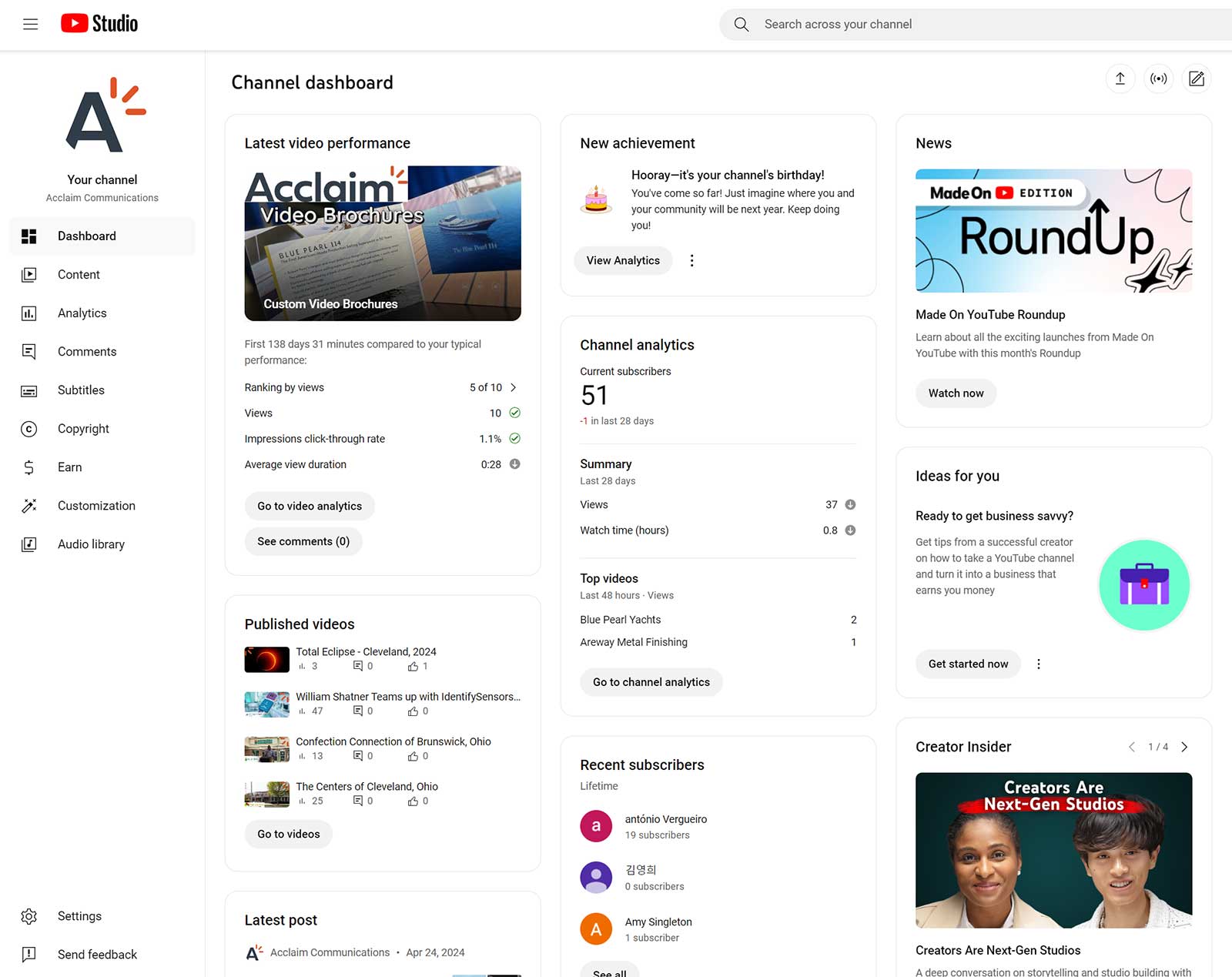1232x977 pixels.
Task: Open the Total Eclipse video thumbnail
Action: (x=267, y=660)
